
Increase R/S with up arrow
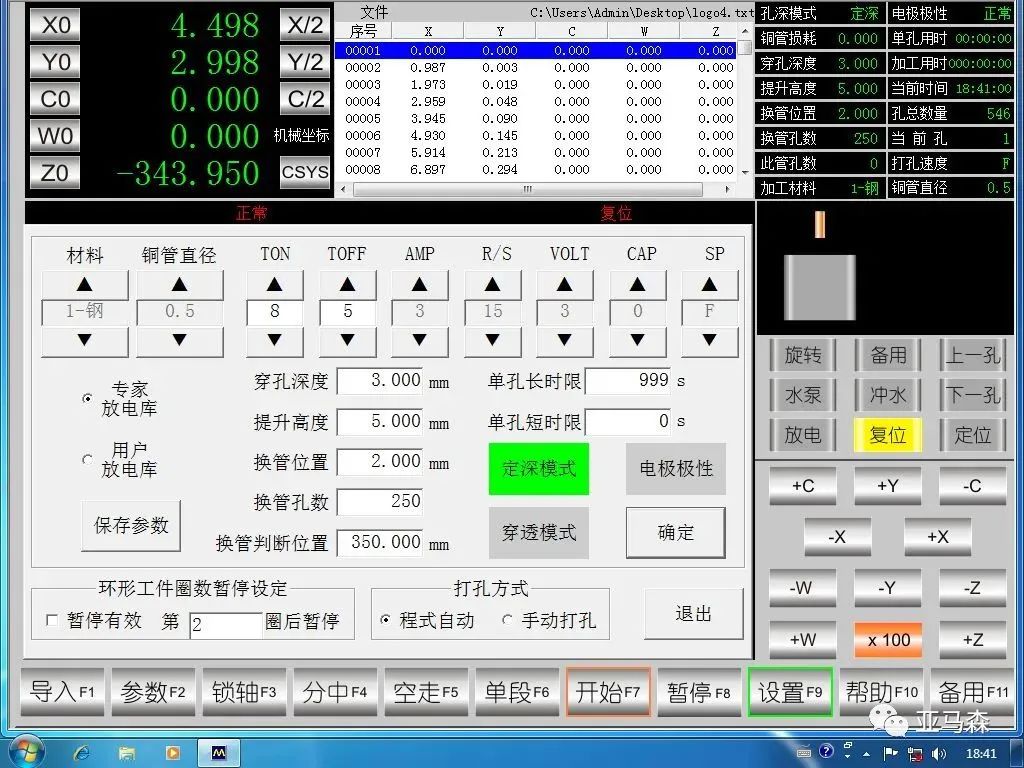click(x=493, y=285)
